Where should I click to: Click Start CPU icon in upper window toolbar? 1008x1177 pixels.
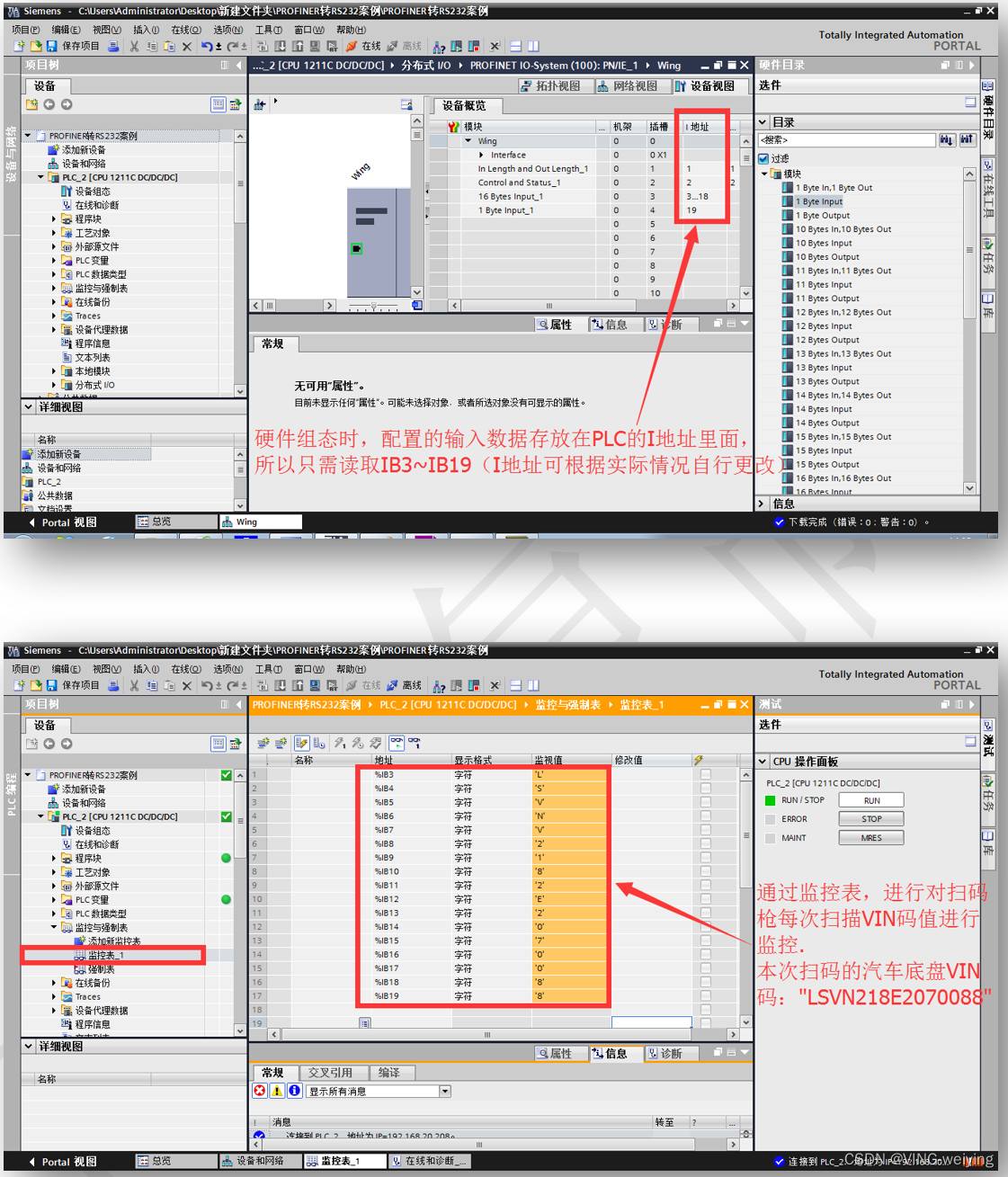pyautogui.click(x=457, y=47)
